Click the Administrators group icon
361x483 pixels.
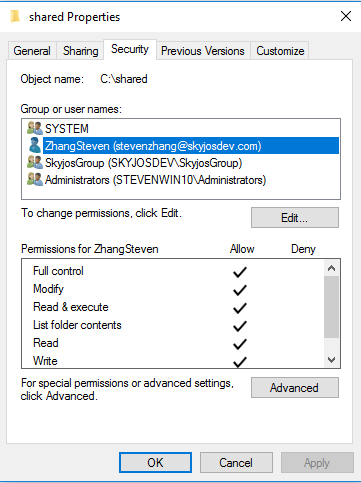coord(35,179)
